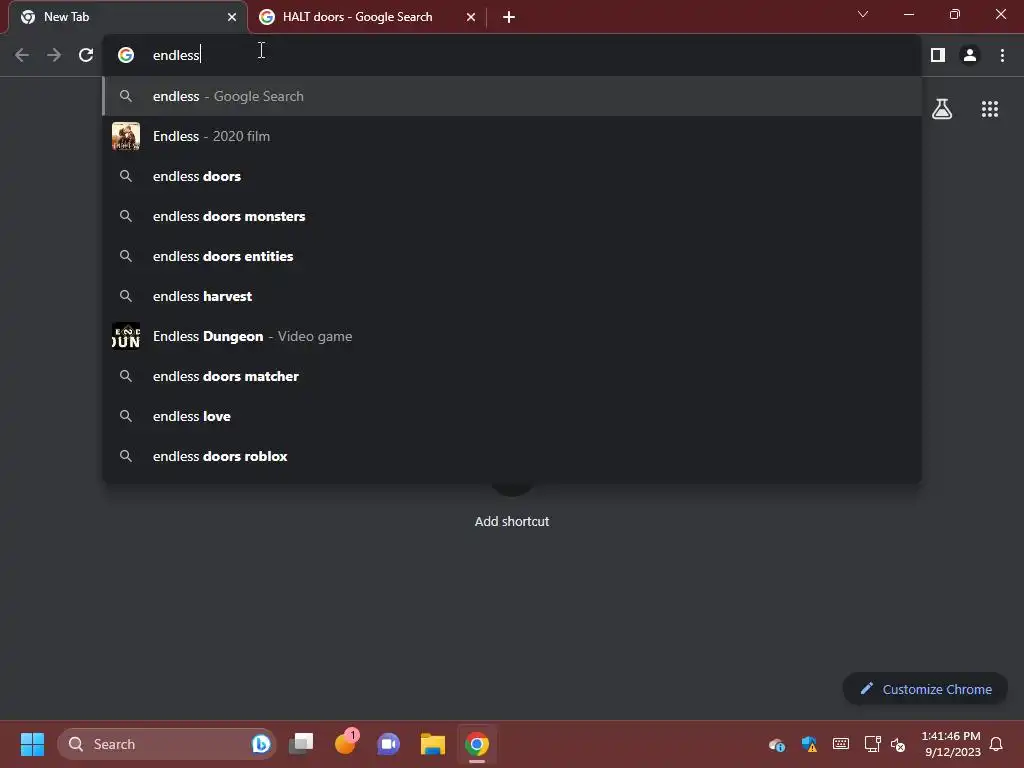Open Customize Chrome panel
This screenshot has width=1024, height=768.
[925, 689]
